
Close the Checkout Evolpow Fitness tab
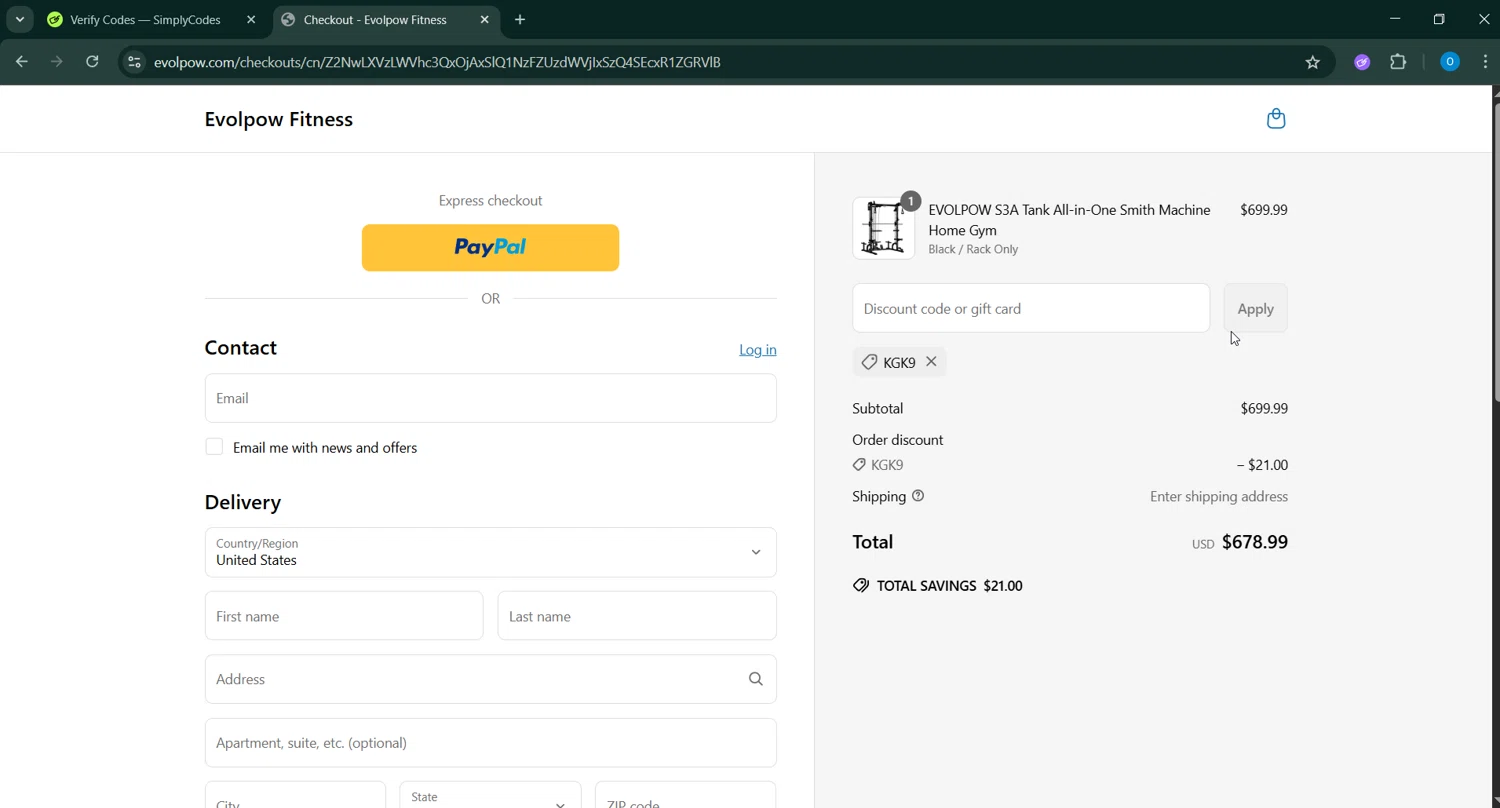tap(485, 20)
